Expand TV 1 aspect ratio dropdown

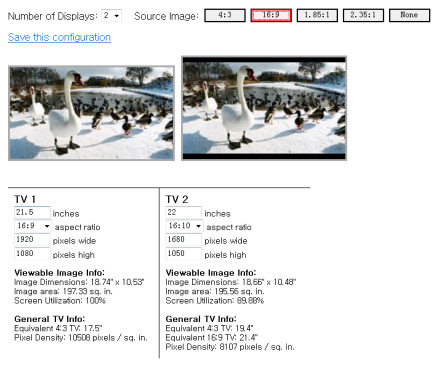coord(33,226)
